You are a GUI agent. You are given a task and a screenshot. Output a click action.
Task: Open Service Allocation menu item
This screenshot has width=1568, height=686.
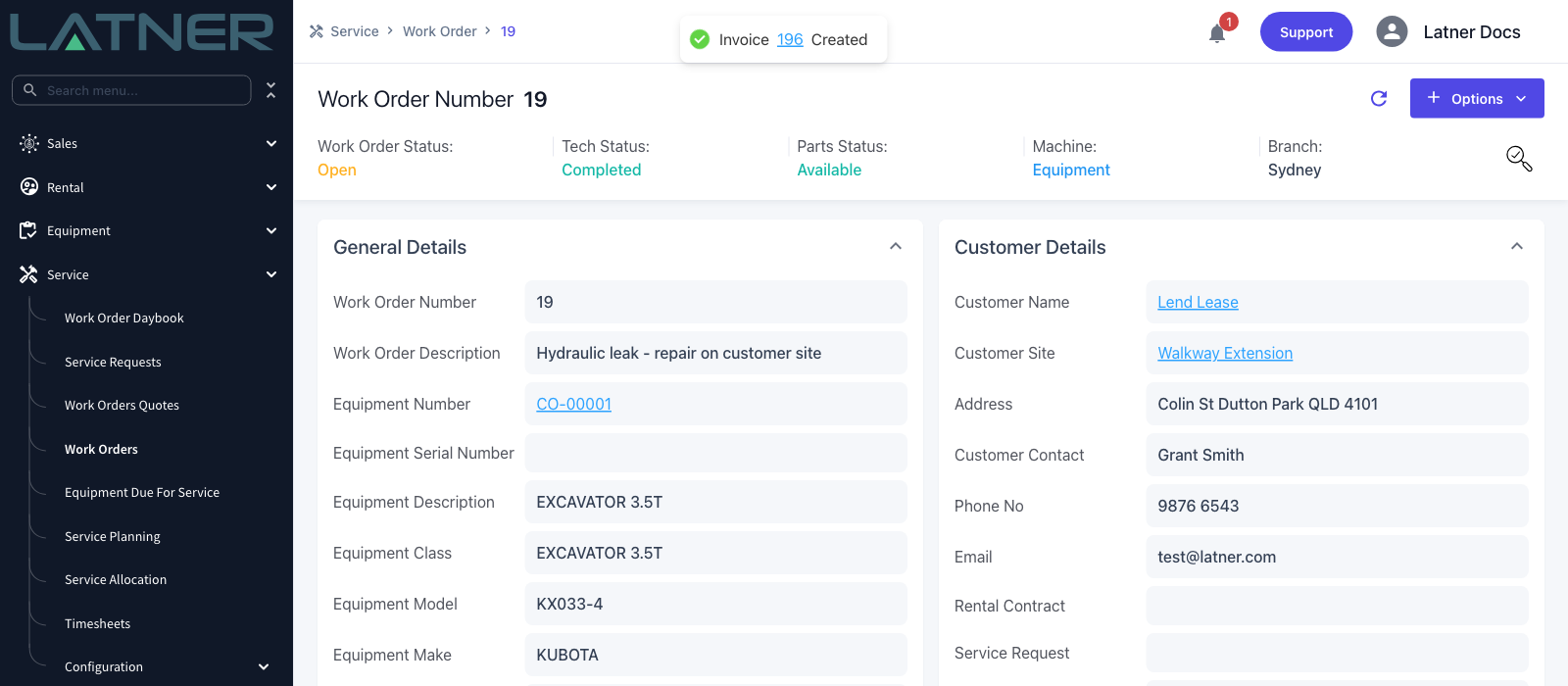[x=116, y=579]
